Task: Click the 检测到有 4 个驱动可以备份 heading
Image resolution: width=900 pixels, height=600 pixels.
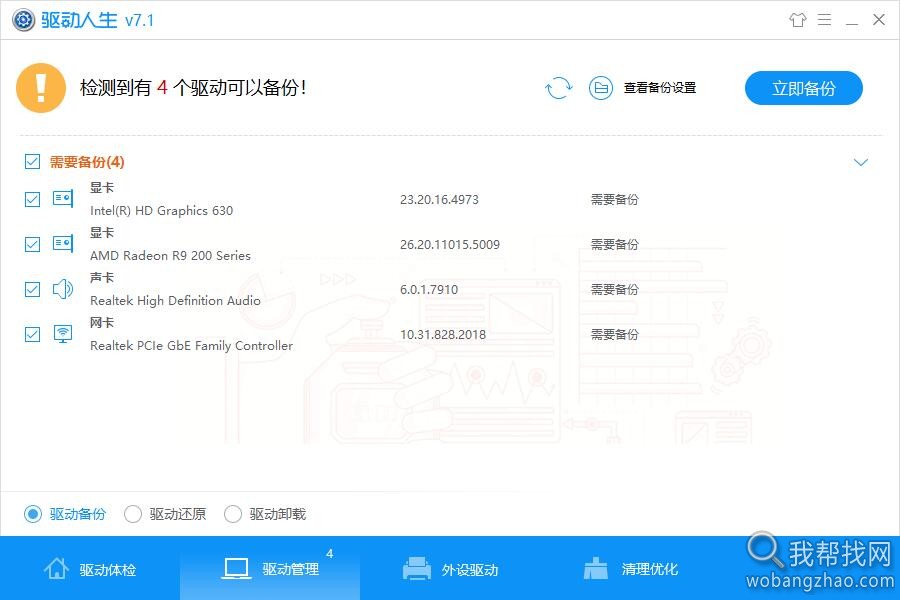Action: [x=193, y=88]
